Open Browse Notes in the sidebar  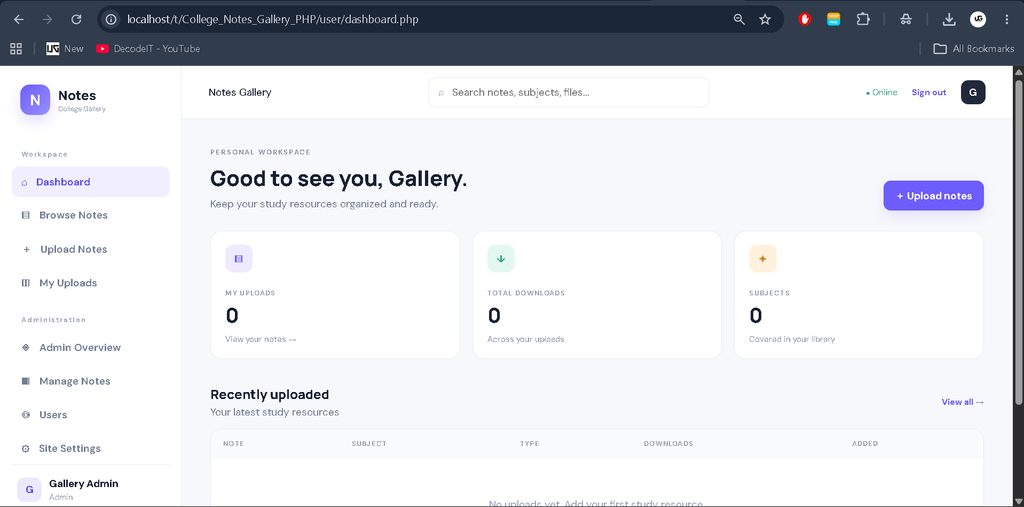tap(91, 215)
